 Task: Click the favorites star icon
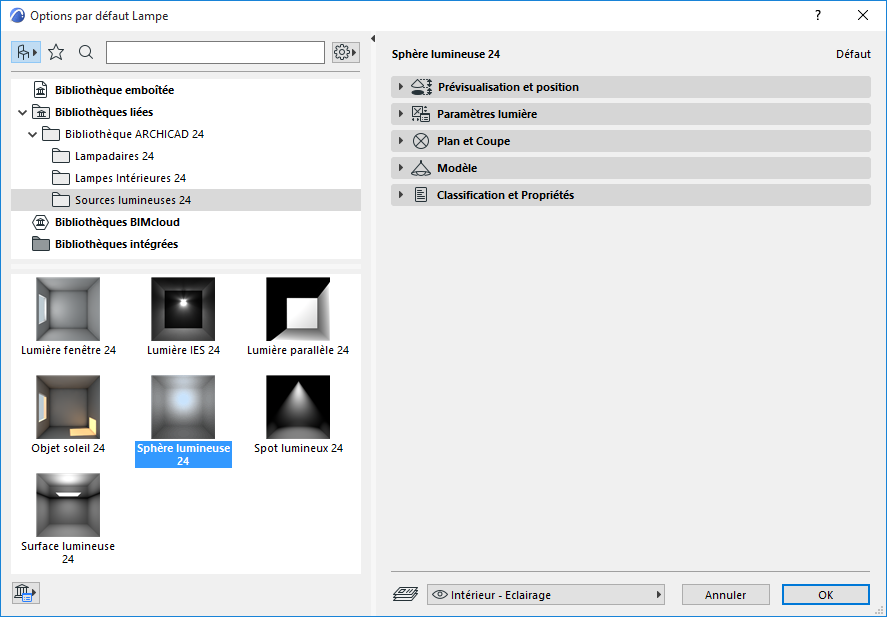(56, 51)
